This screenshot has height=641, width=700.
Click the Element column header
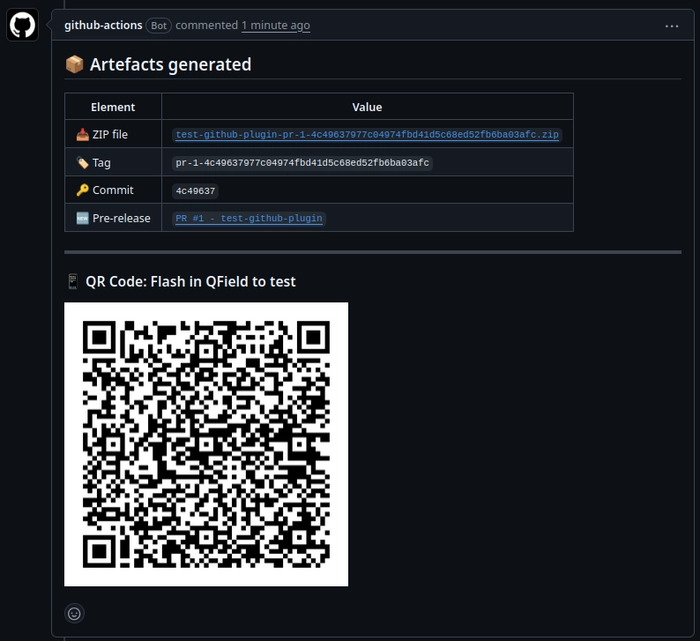coord(113,107)
